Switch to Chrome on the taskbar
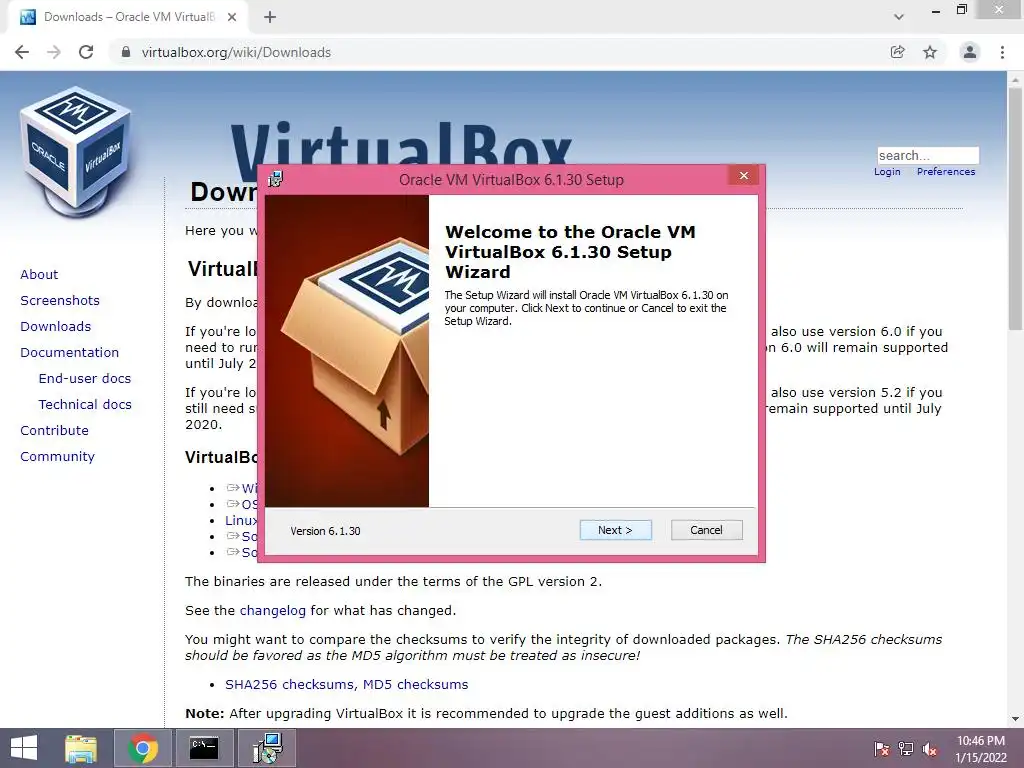 pos(143,748)
